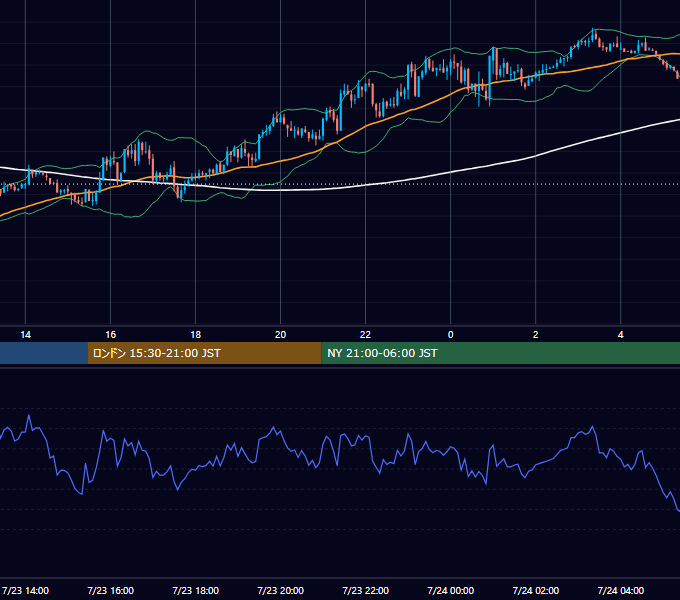Click hour label 2 on price chart axis

[x=536, y=335]
